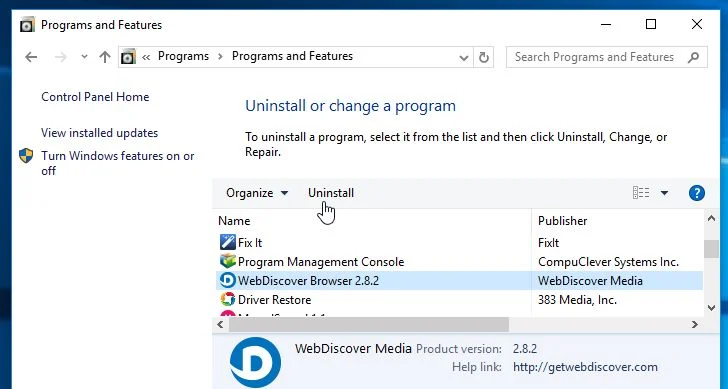728x389 pixels.
Task: Open View installed updates
Action: [x=99, y=133]
